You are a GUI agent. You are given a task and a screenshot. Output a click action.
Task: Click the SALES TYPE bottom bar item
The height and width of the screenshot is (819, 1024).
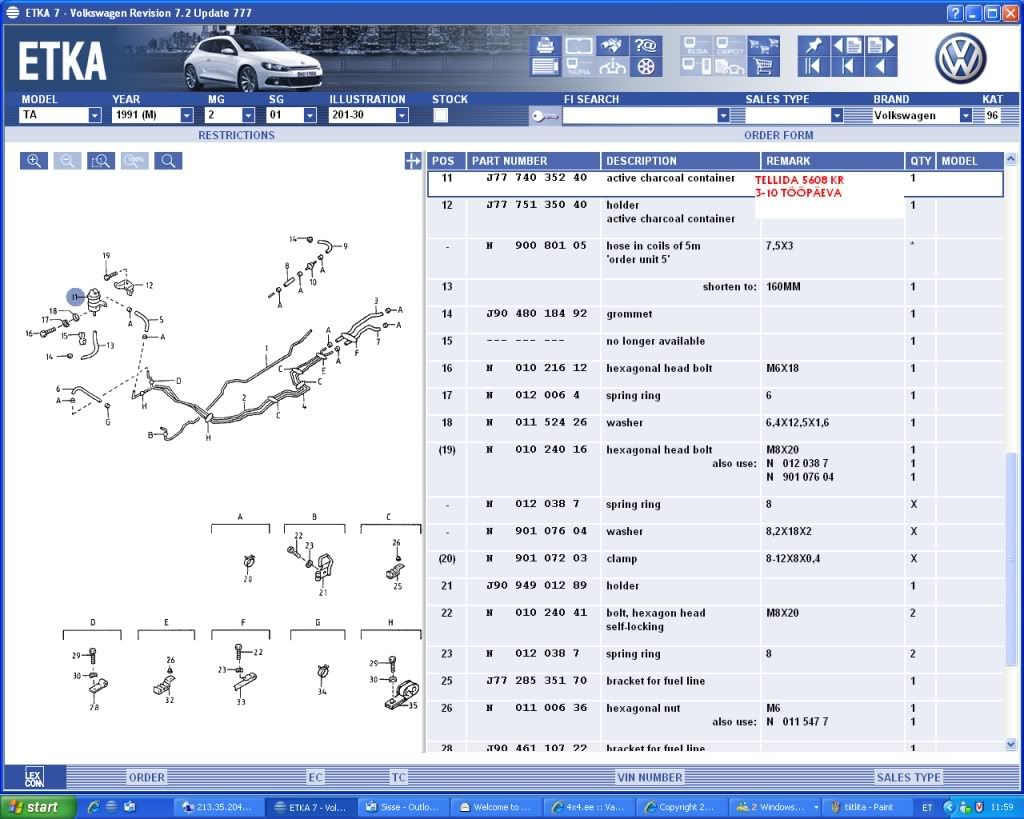coord(908,777)
